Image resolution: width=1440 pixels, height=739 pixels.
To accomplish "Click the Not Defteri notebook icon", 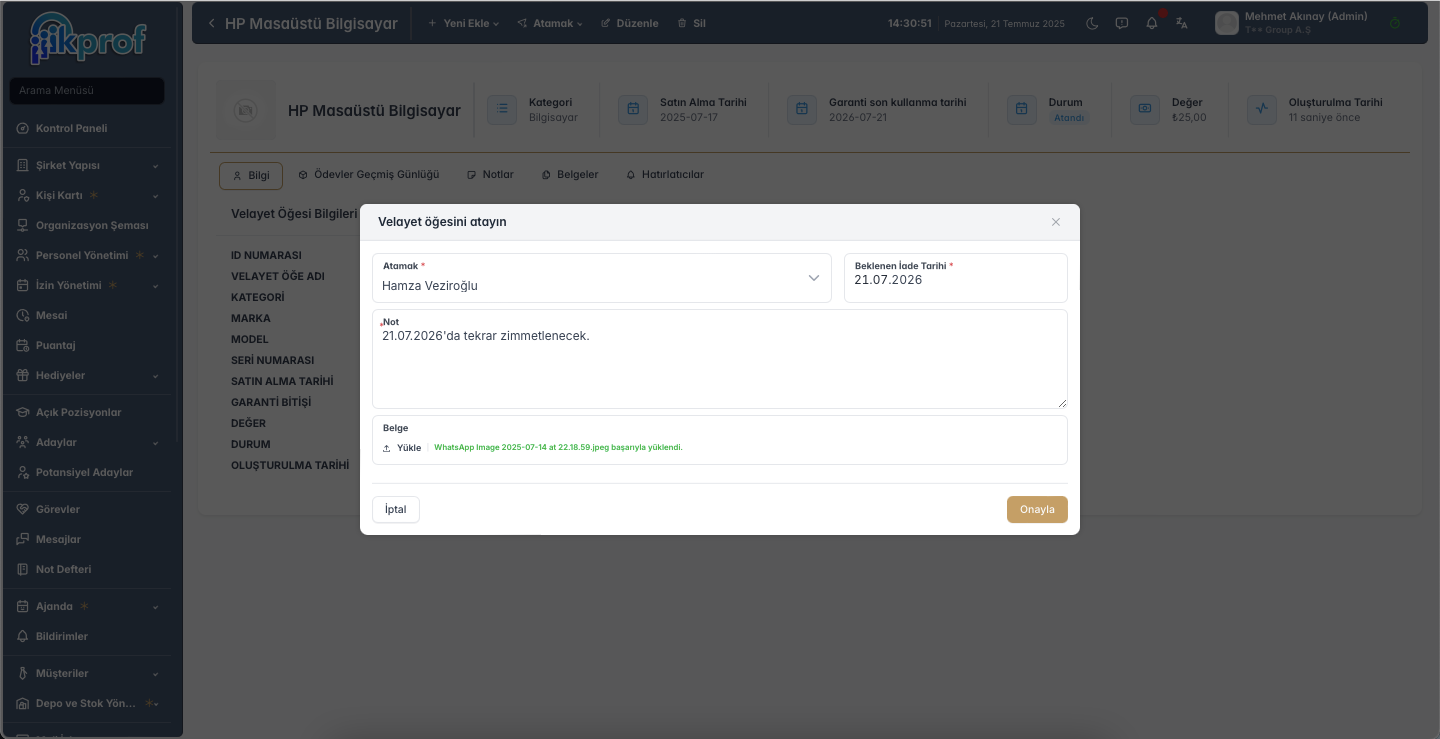I will [23, 569].
